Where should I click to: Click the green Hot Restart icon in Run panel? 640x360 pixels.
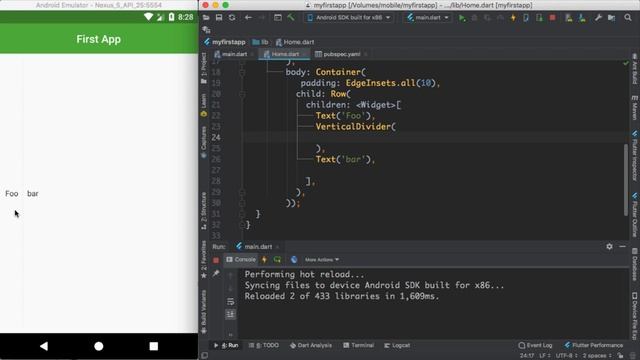(277, 260)
